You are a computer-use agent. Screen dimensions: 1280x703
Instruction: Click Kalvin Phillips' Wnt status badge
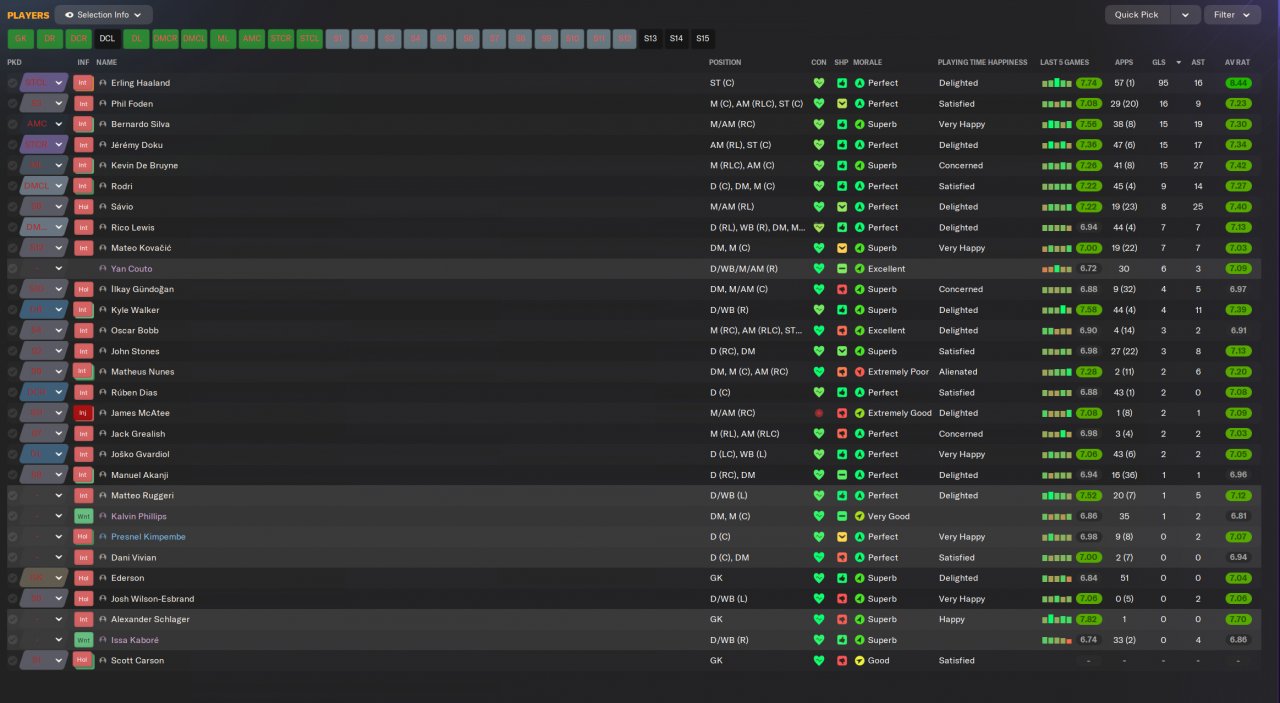(x=83, y=516)
